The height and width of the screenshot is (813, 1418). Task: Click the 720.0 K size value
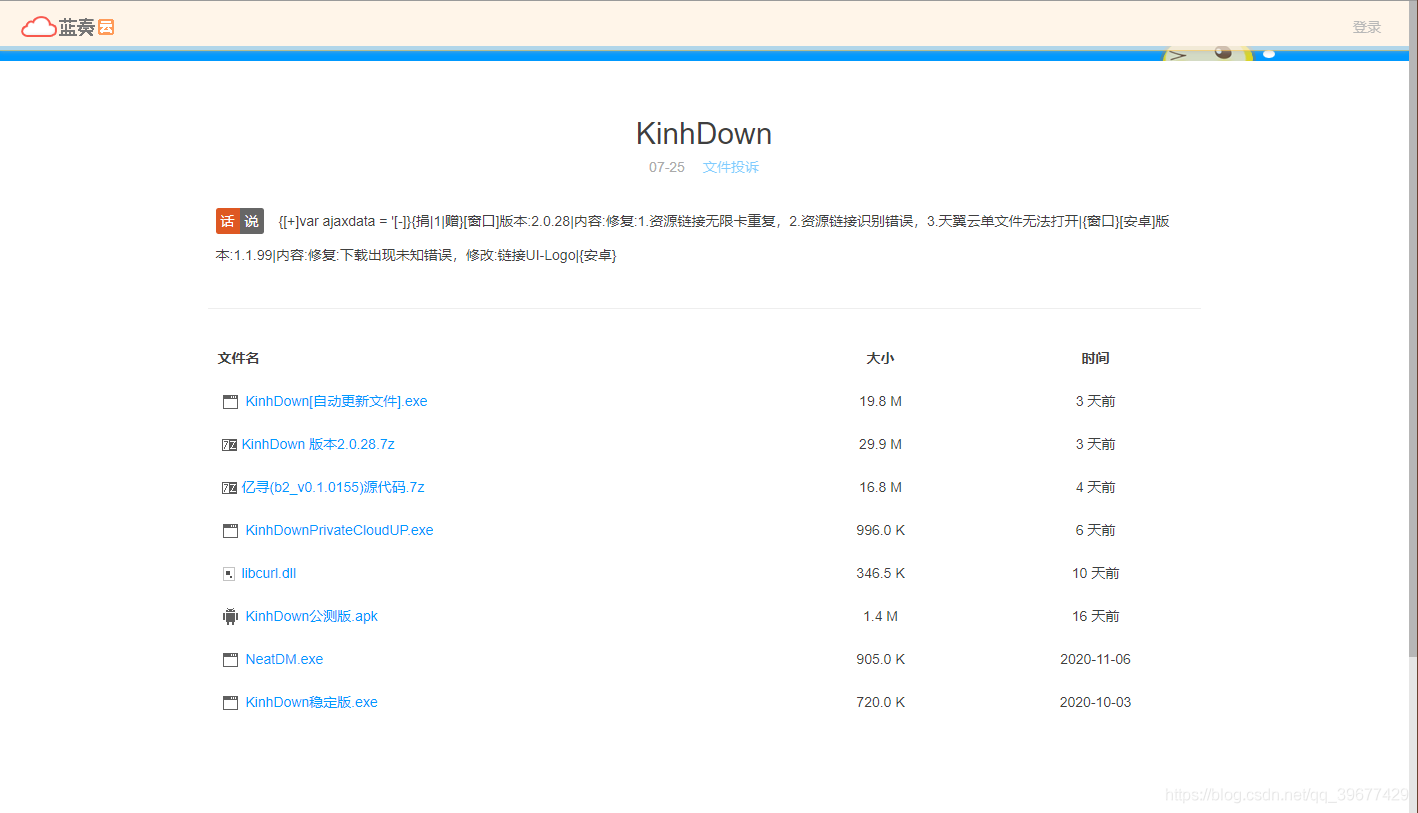pyautogui.click(x=880, y=702)
